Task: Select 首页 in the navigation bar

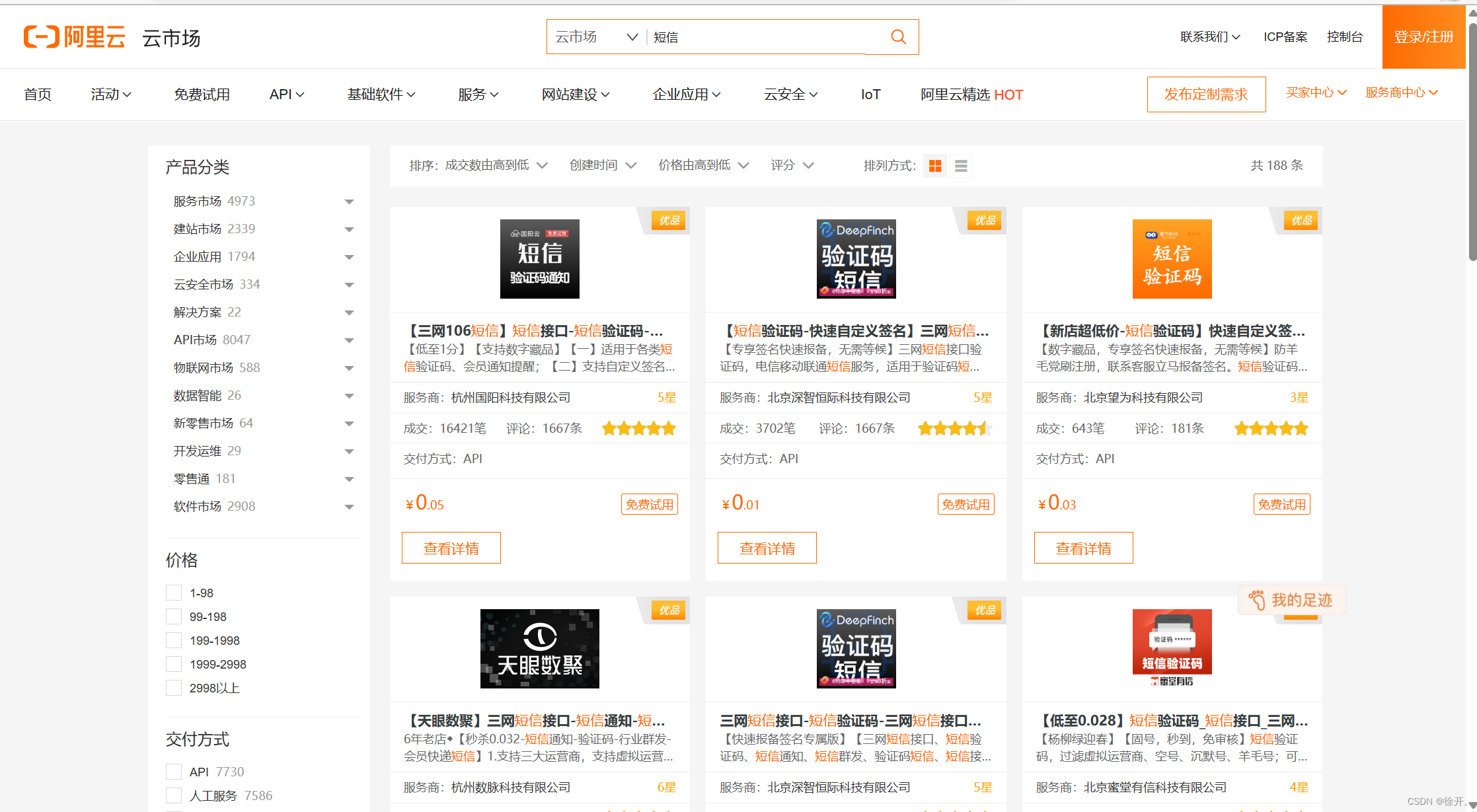Action: click(x=38, y=94)
